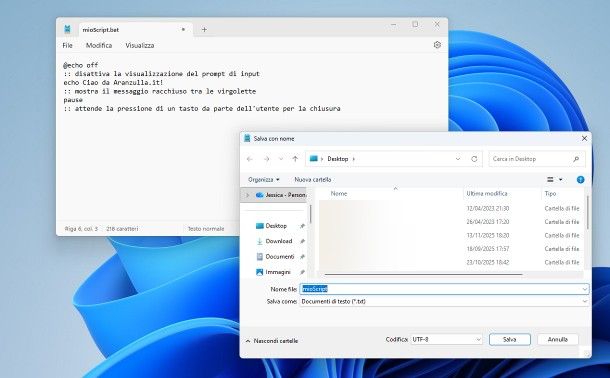The height and width of the screenshot is (378, 610).
Task: Click the navigation pane scrollbar in Save dialog
Action: (x=310, y=214)
